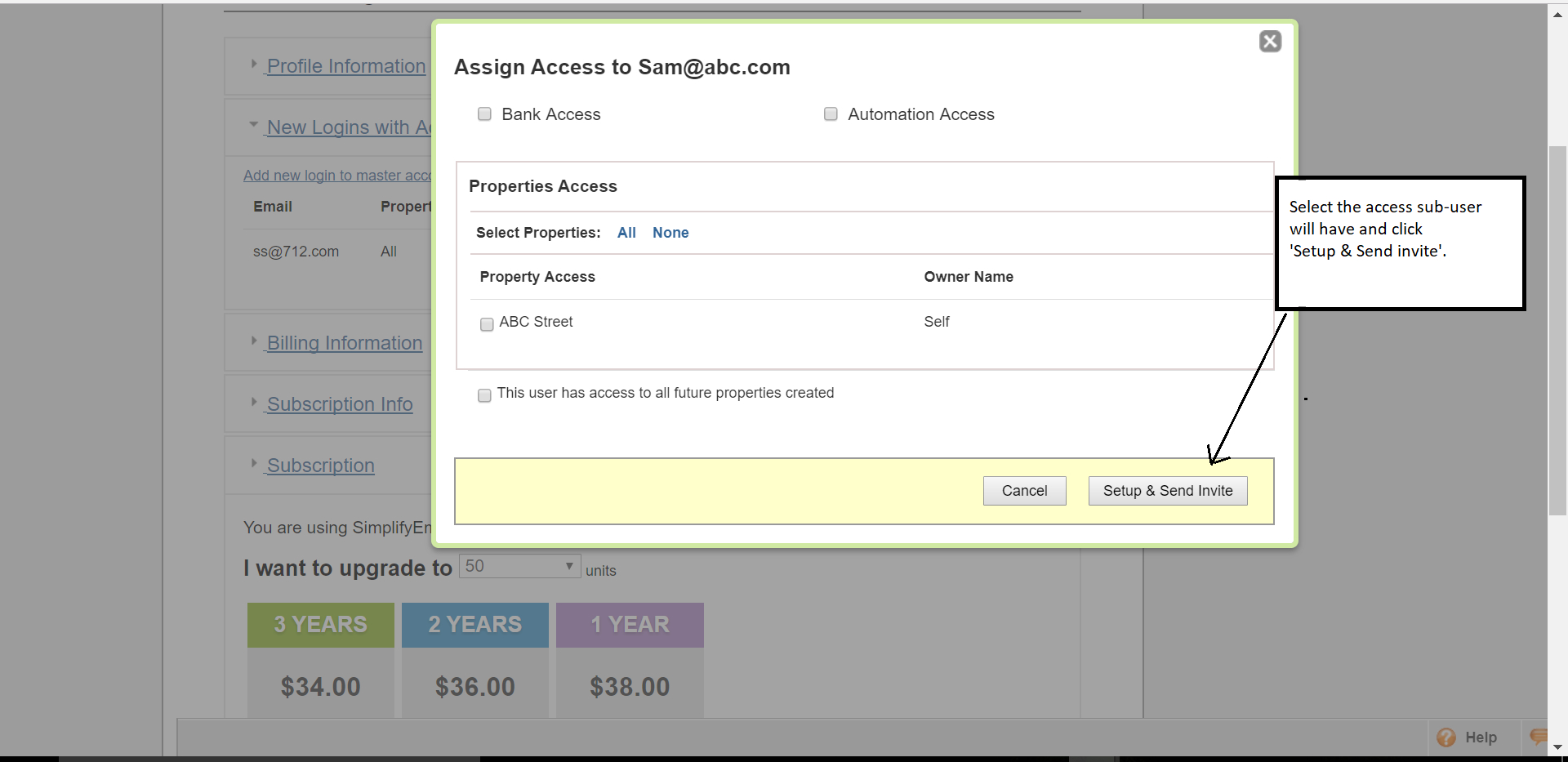Click the page scrollbar down arrow

click(x=1557, y=746)
